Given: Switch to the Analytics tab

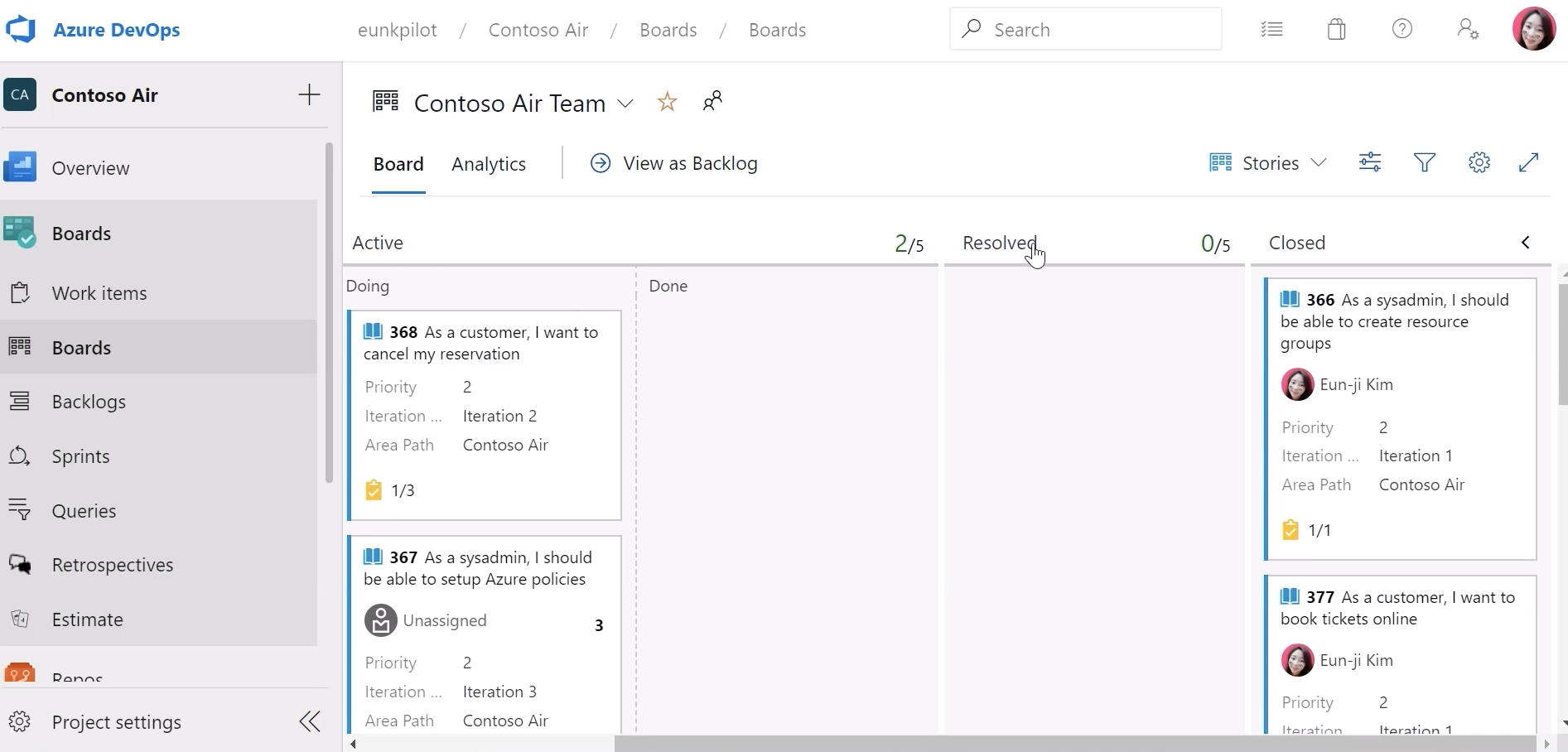Looking at the screenshot, I should (x=489, y=164).
